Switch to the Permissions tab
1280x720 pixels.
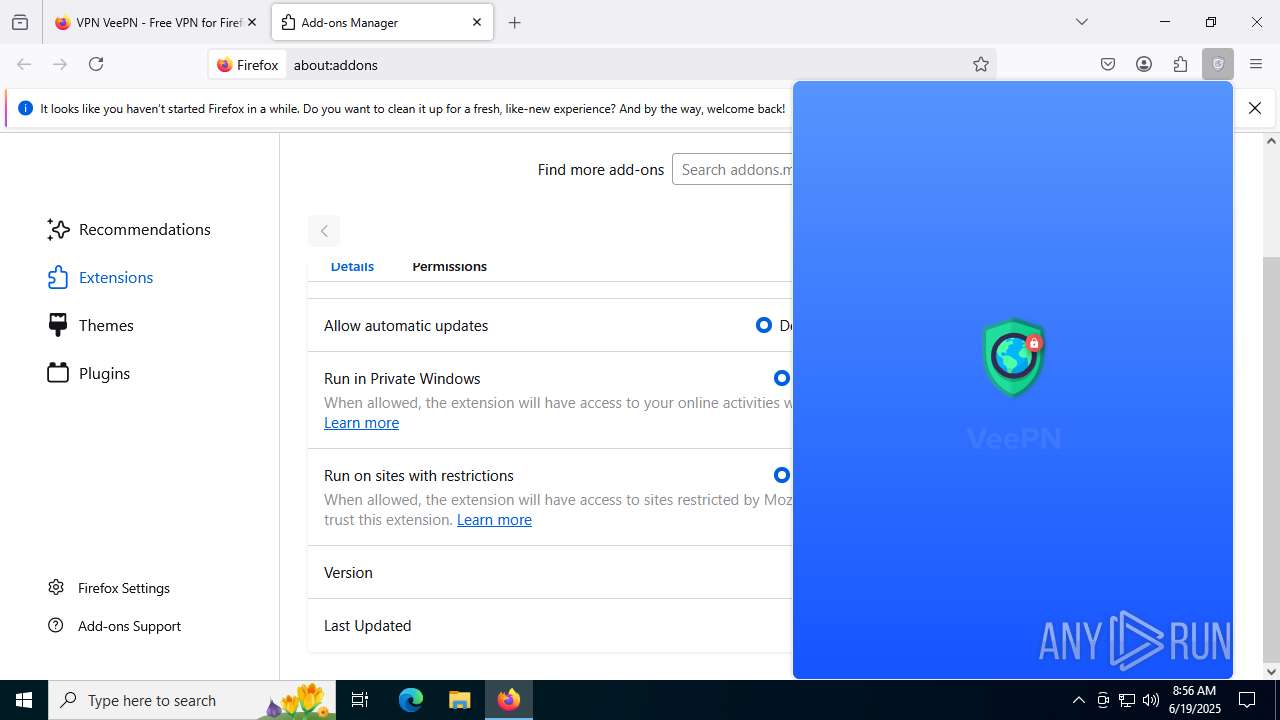(x=449, y=267)
